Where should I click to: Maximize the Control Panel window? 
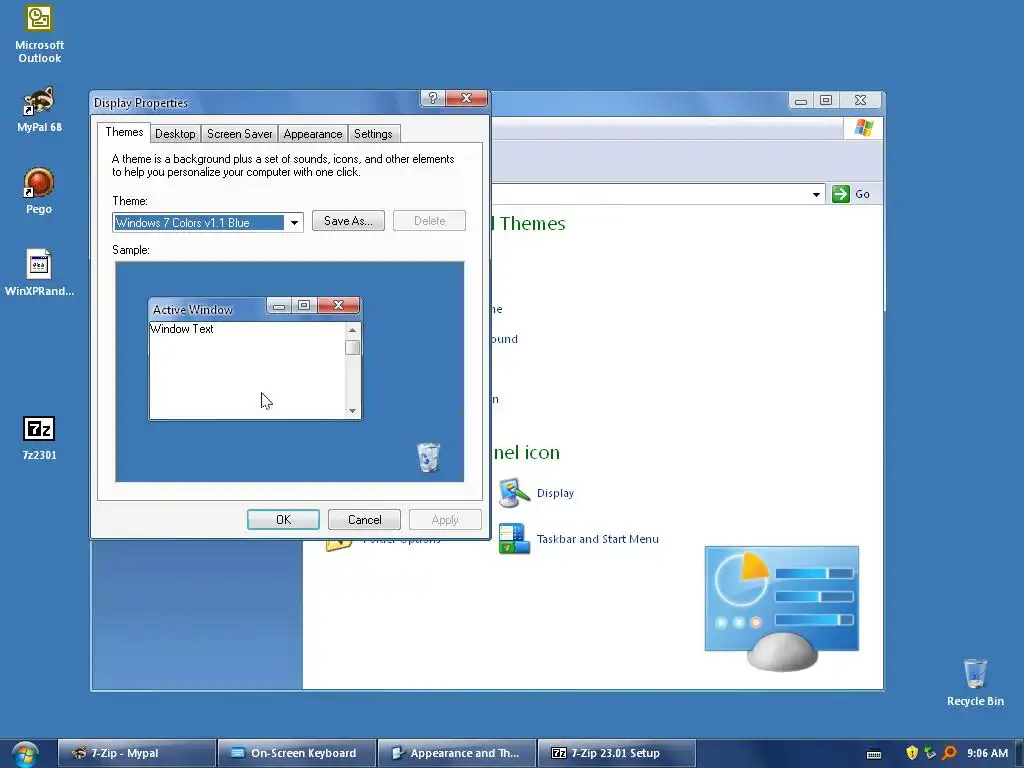pyautogui.click(x=825, y=100)
